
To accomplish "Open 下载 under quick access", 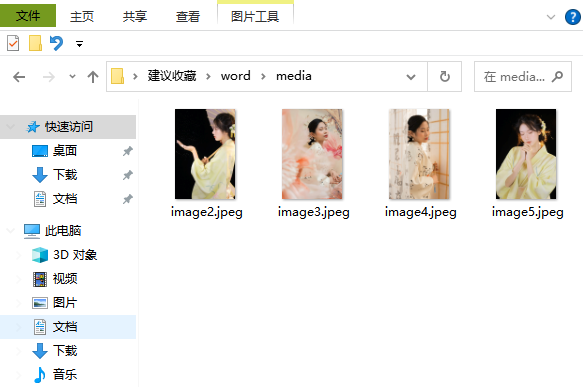I will (x=65, y=174).
